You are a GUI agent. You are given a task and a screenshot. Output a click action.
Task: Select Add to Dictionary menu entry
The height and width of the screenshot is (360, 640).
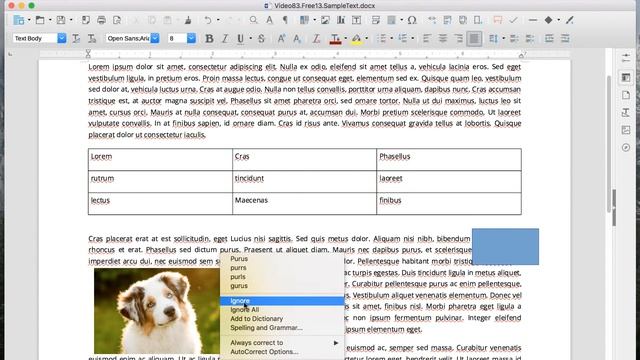[x=282, y=319]
